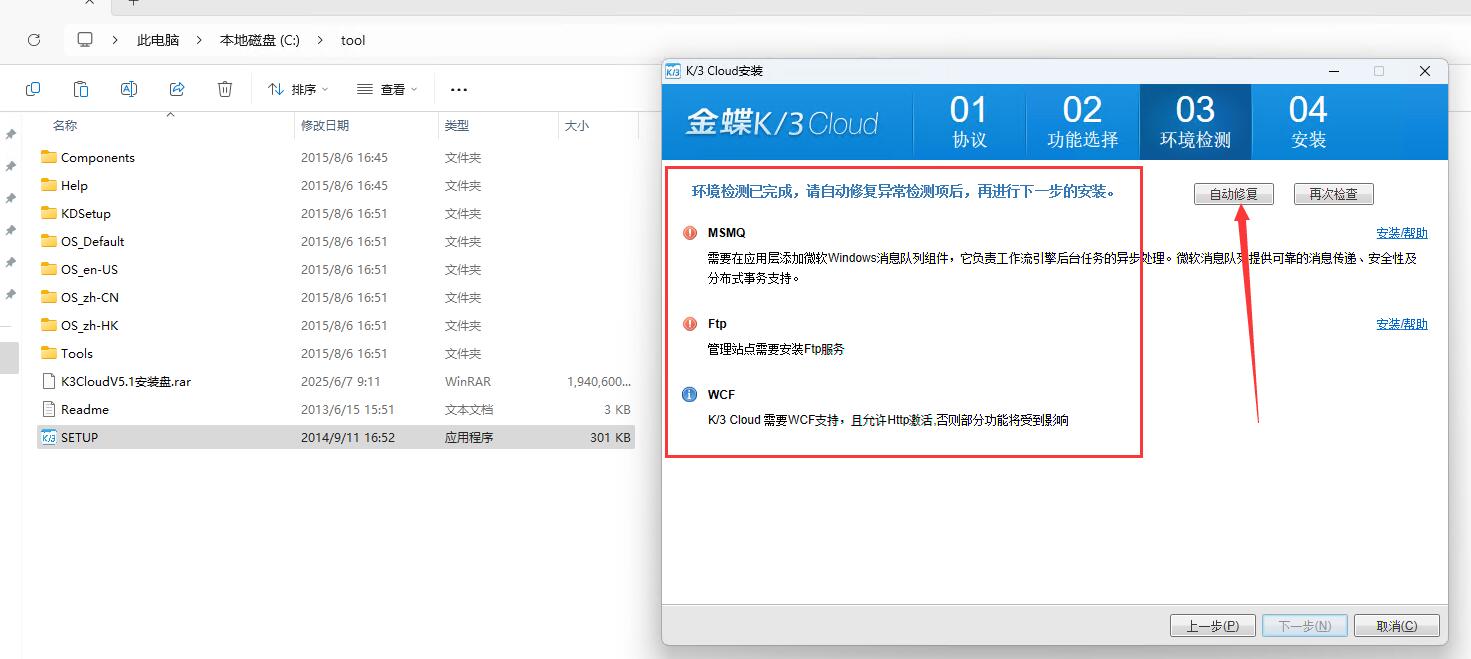Click the Copy icon in Explorer toolbar
The image size is (1471, 659).
pos(33,89)
